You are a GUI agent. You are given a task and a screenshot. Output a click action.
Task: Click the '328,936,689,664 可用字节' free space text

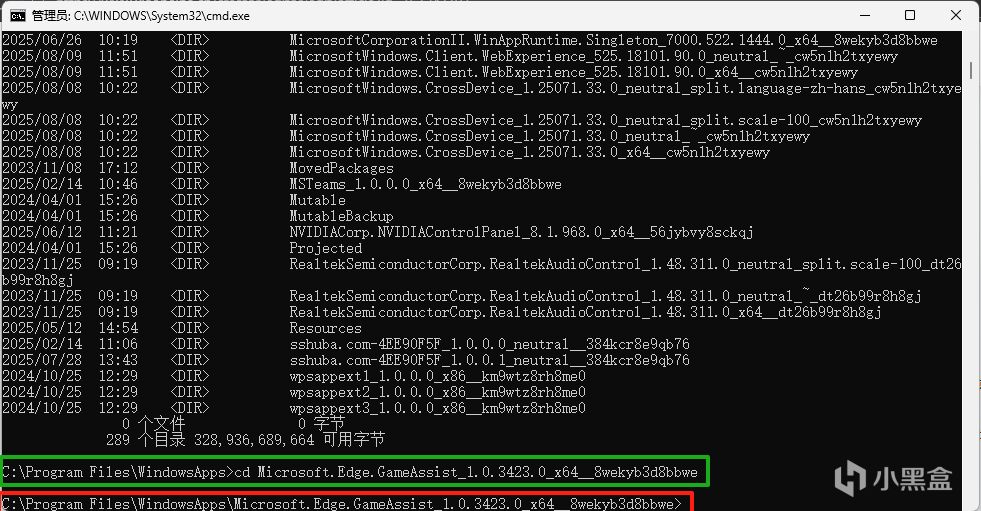pyautogui.click(x=289, y=440)
